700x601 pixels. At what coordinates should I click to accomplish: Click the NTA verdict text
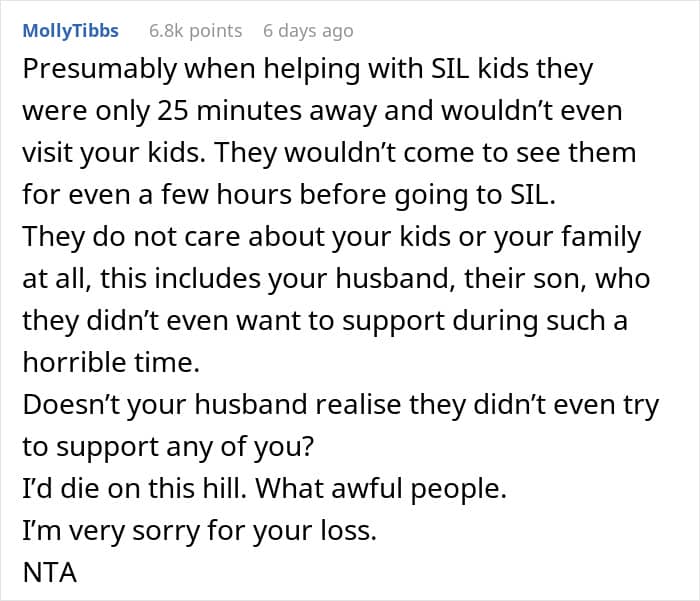tap(50, 573)
